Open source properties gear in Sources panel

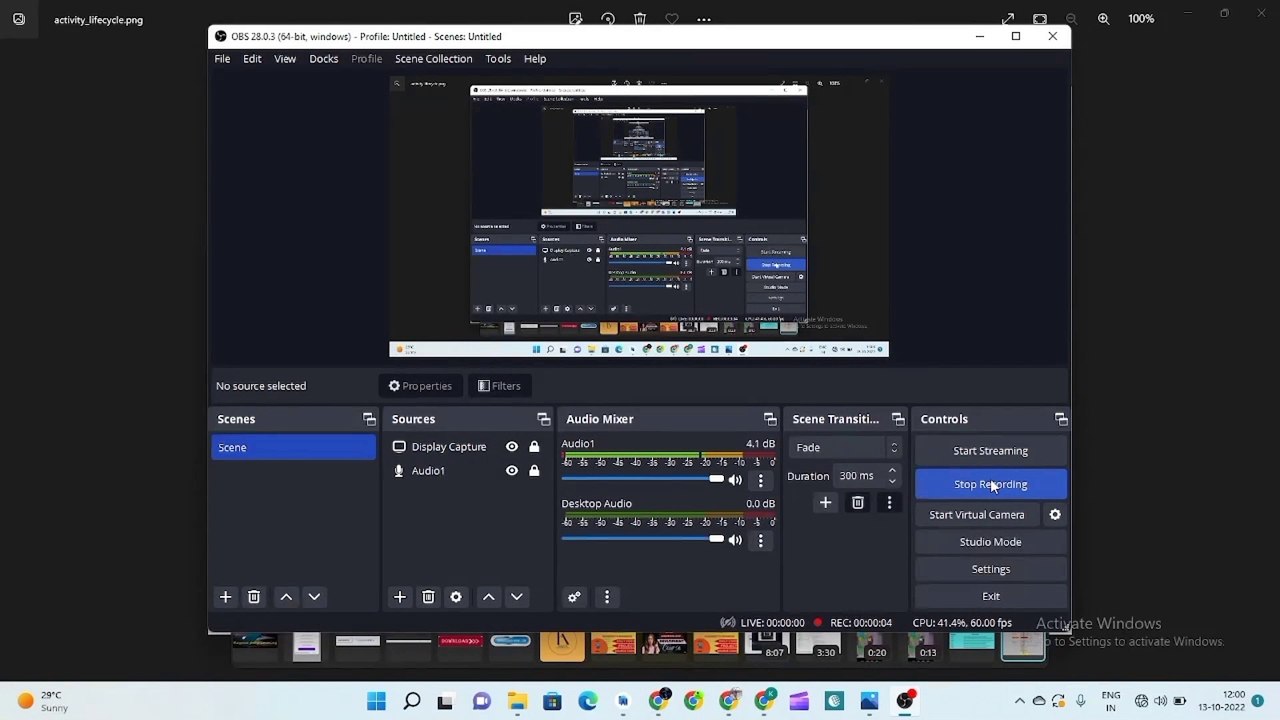(x=456, y=597)
